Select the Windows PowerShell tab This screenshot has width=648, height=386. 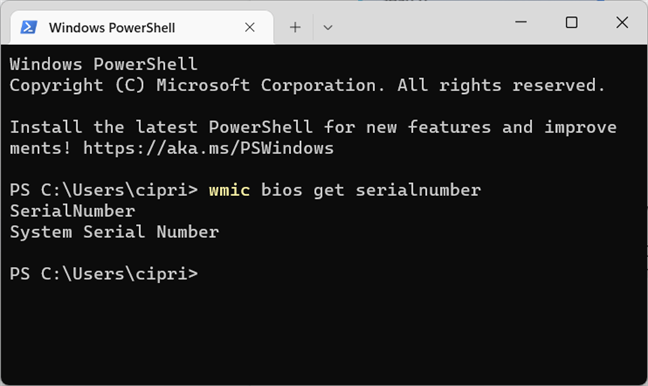(x=141, y=27)
